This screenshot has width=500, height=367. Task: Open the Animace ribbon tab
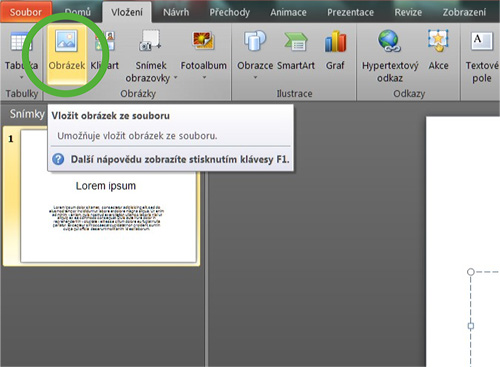tap(288, 12)
